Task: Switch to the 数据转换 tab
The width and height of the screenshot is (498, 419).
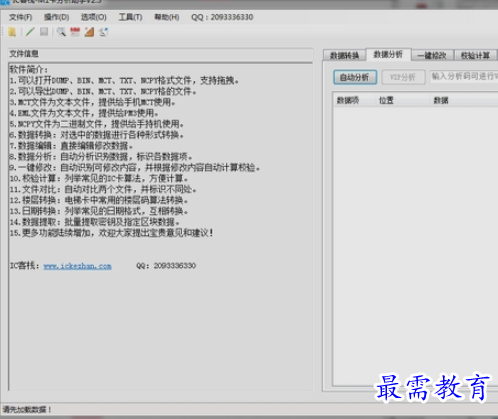Action: point(344,56)
